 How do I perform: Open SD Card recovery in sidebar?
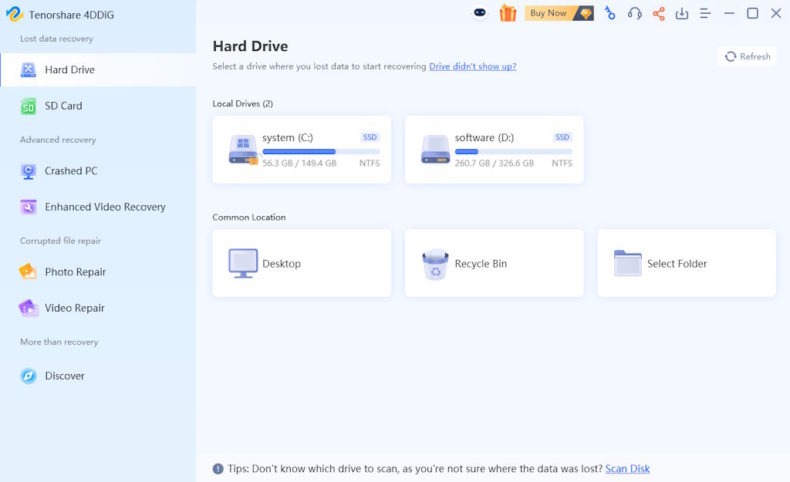click(x=63, y=106)
